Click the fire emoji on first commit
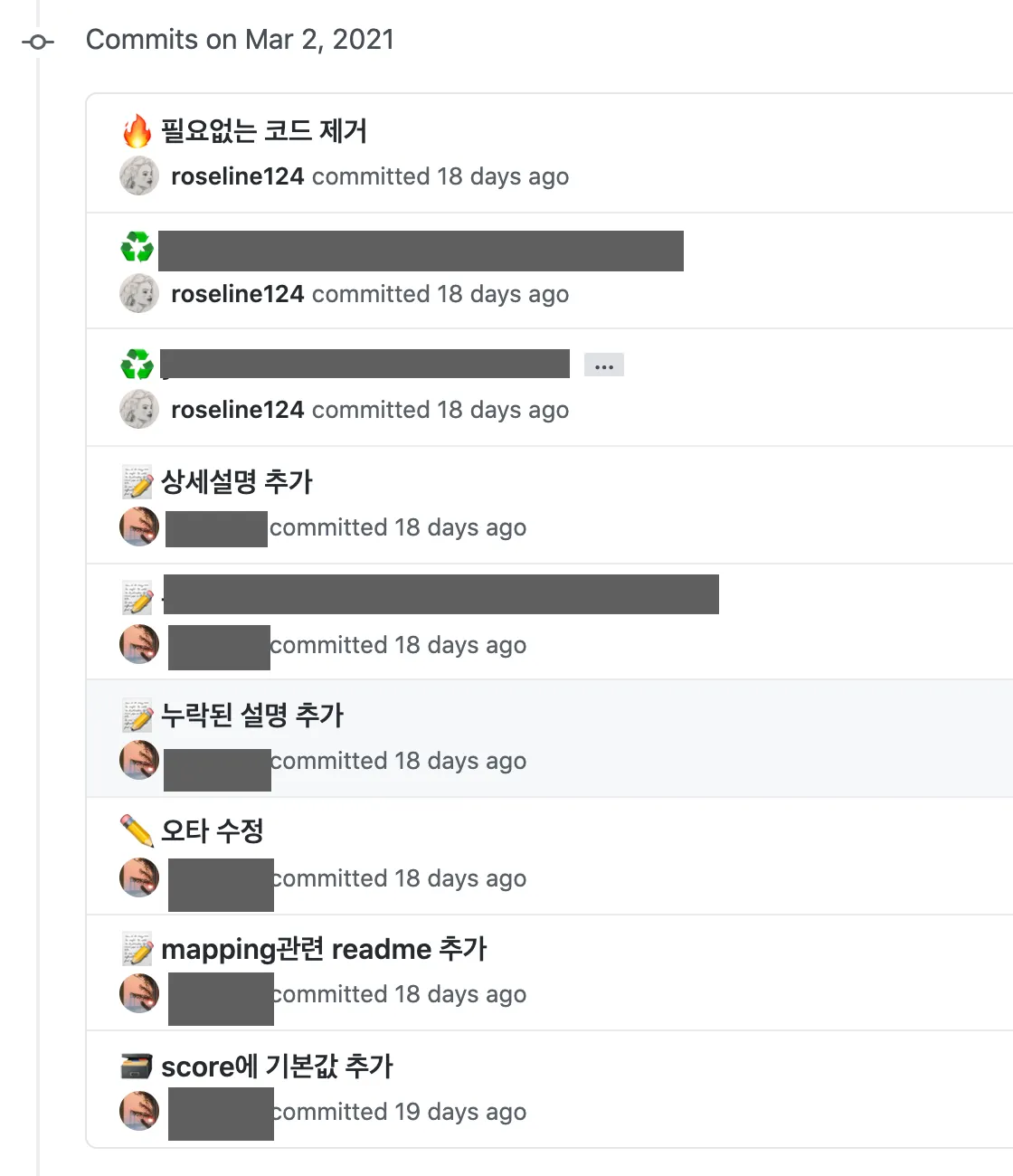Image resolution: width=1013 pixels, height=1176 pixels. tap(137, 131)
